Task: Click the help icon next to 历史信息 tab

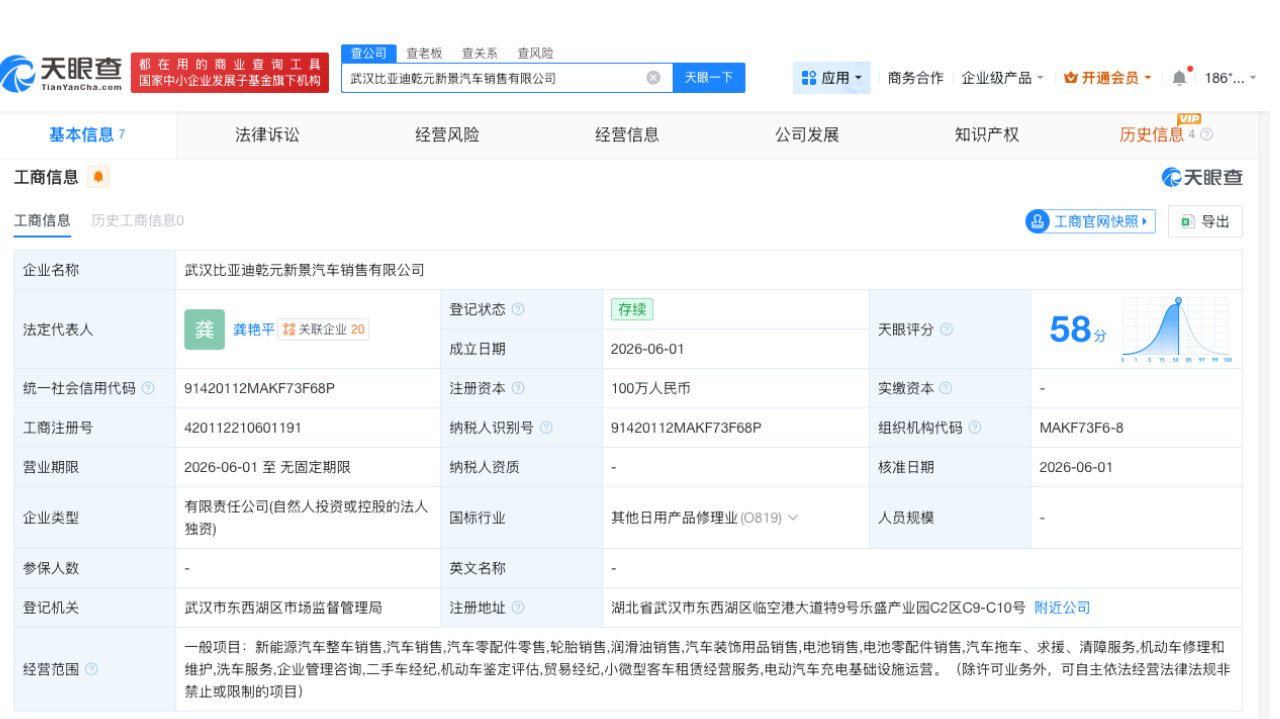Action: click(x=1206, y=135)
